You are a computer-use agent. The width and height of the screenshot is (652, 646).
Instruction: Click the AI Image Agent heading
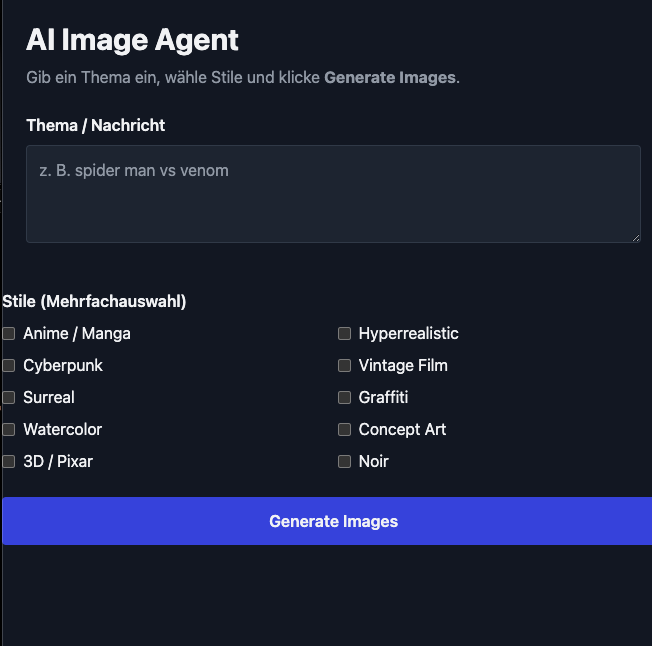click(x=132, y=40)
